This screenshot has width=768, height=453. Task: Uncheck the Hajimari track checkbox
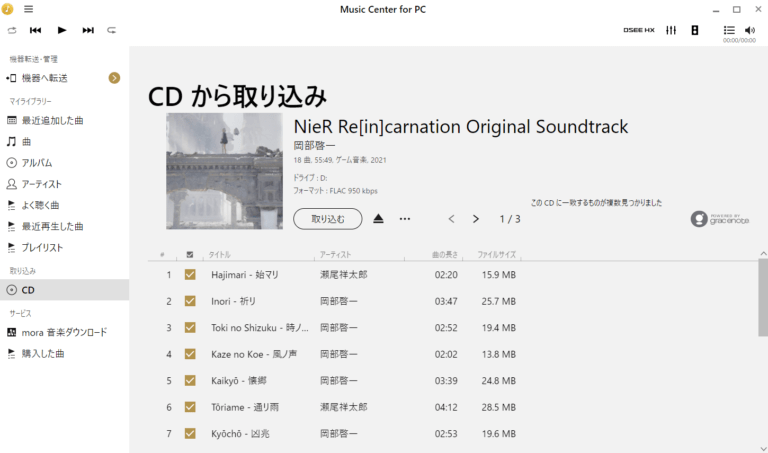(190, 274)
